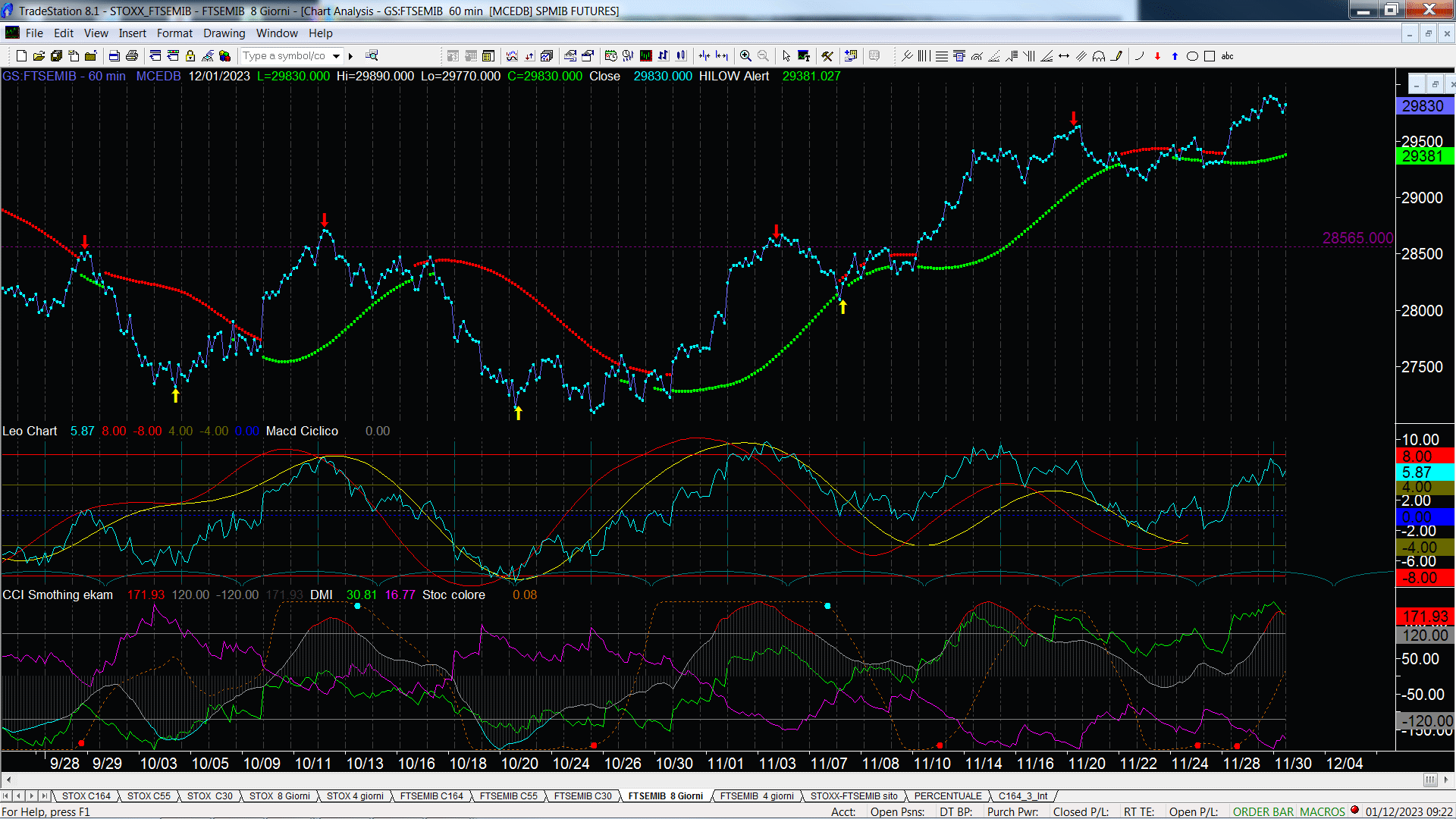Open the Format menu
The width and height of the screenshot is (1456, 819).
[x=175, y=33]
